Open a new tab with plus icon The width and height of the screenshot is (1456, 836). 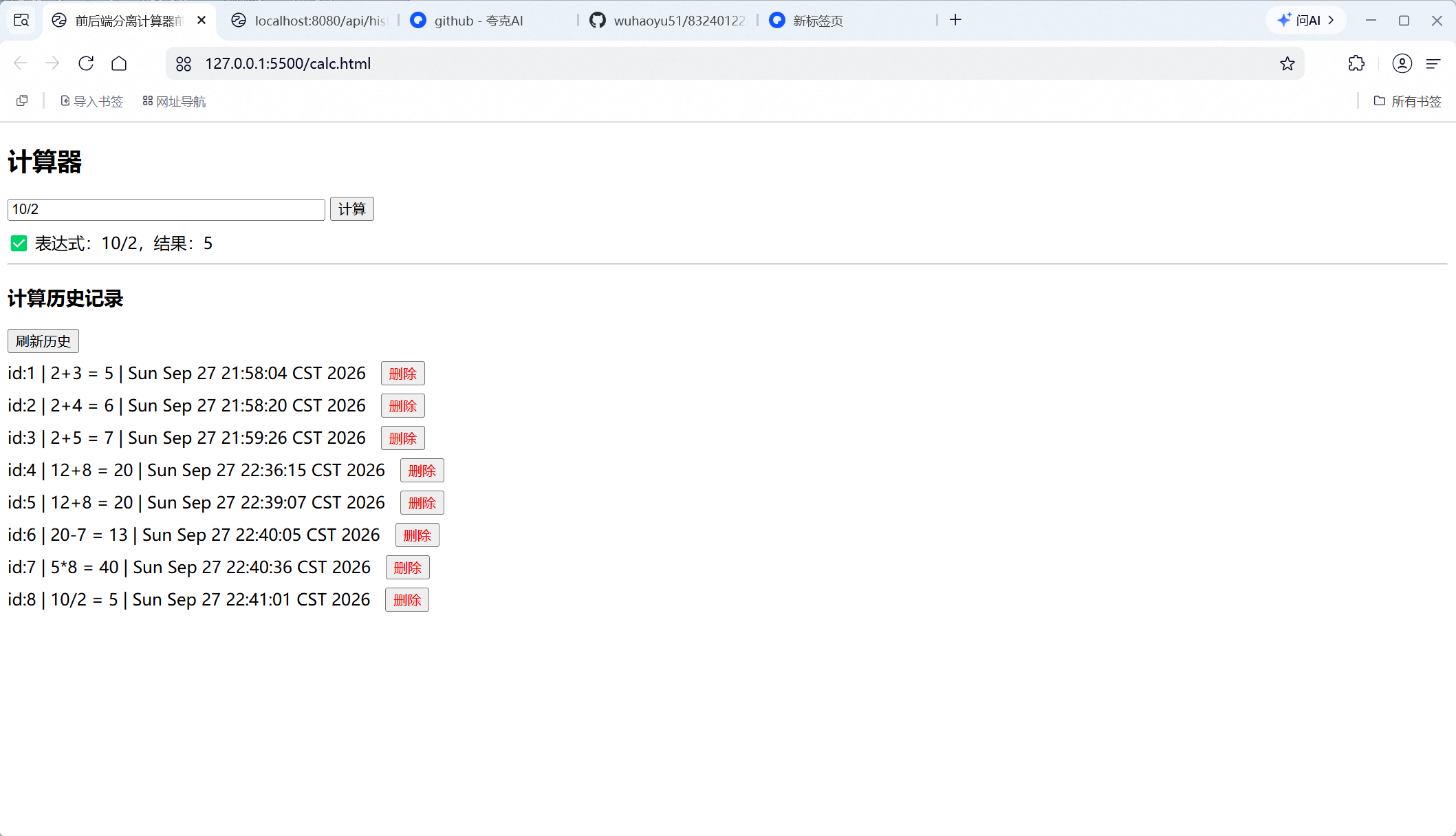pyautogui.click(x=955, y=20)
